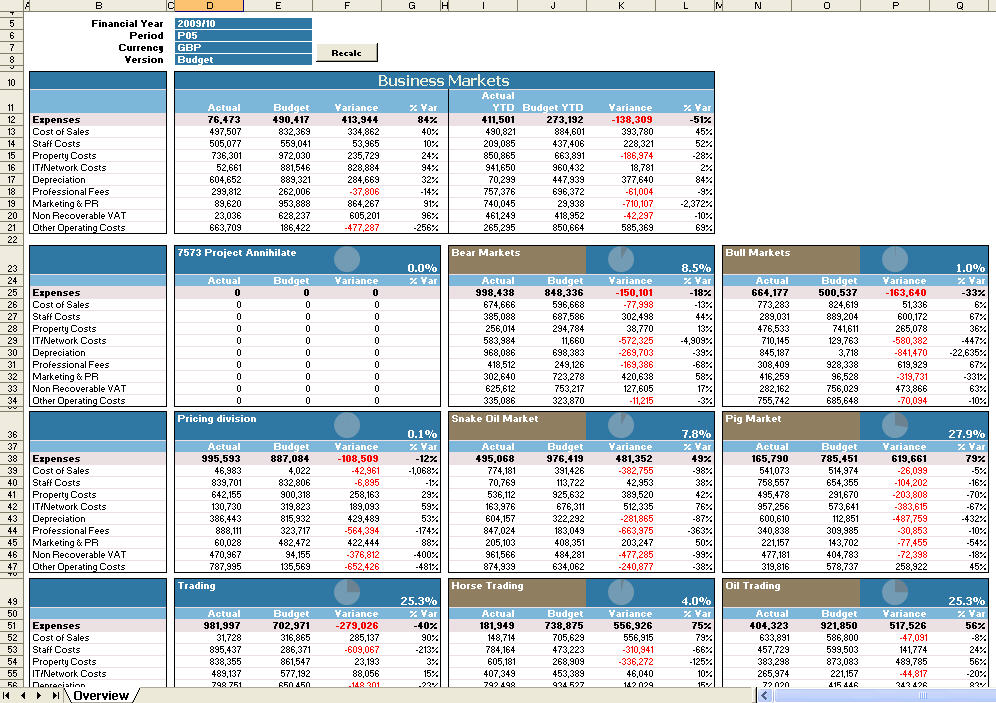Viewport: 996px width, 703px height.
Task: Select Pricing division Expenses variance -108,509
Action: (358, 459)
